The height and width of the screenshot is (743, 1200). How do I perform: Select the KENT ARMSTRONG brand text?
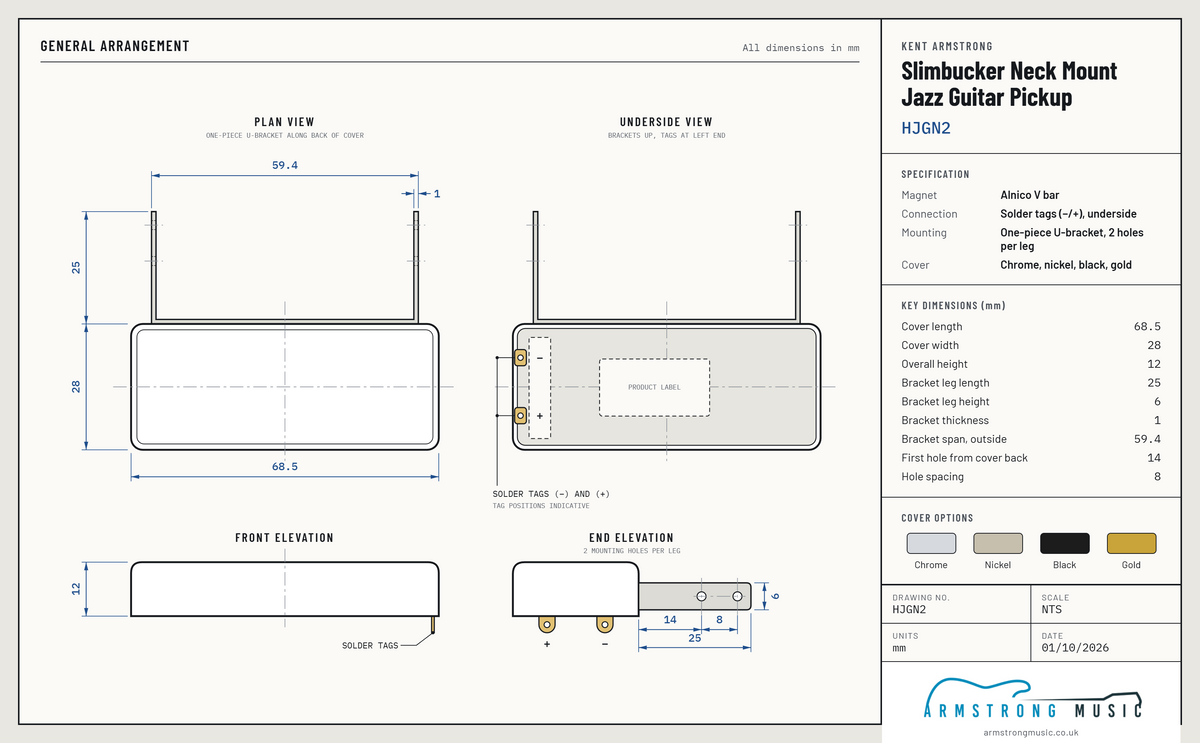coord(947,46)
